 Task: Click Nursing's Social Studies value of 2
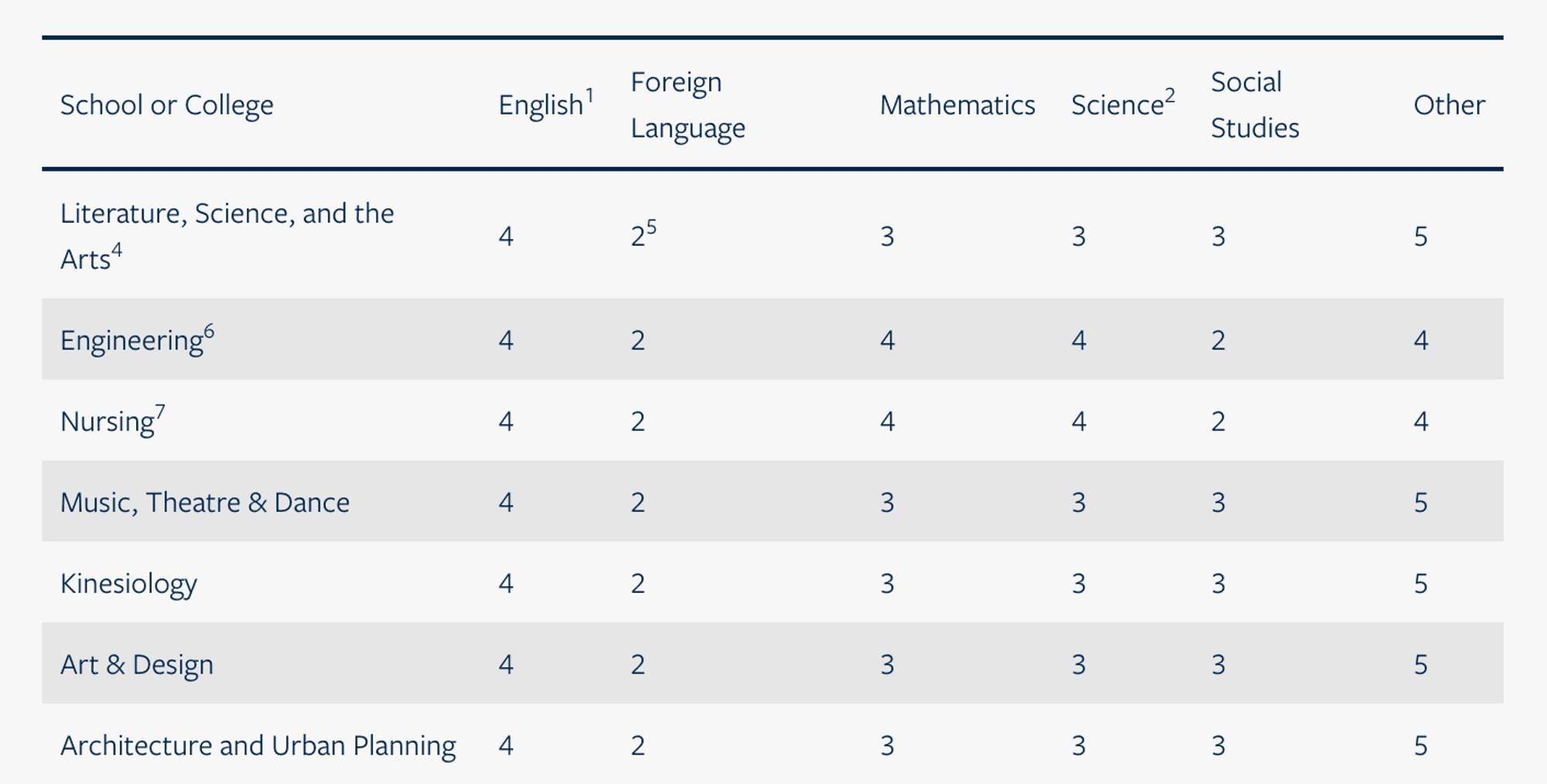point(1218,421)
